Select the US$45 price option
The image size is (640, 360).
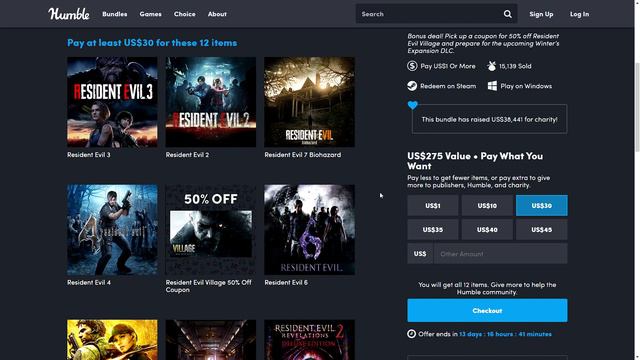[542, 229]
